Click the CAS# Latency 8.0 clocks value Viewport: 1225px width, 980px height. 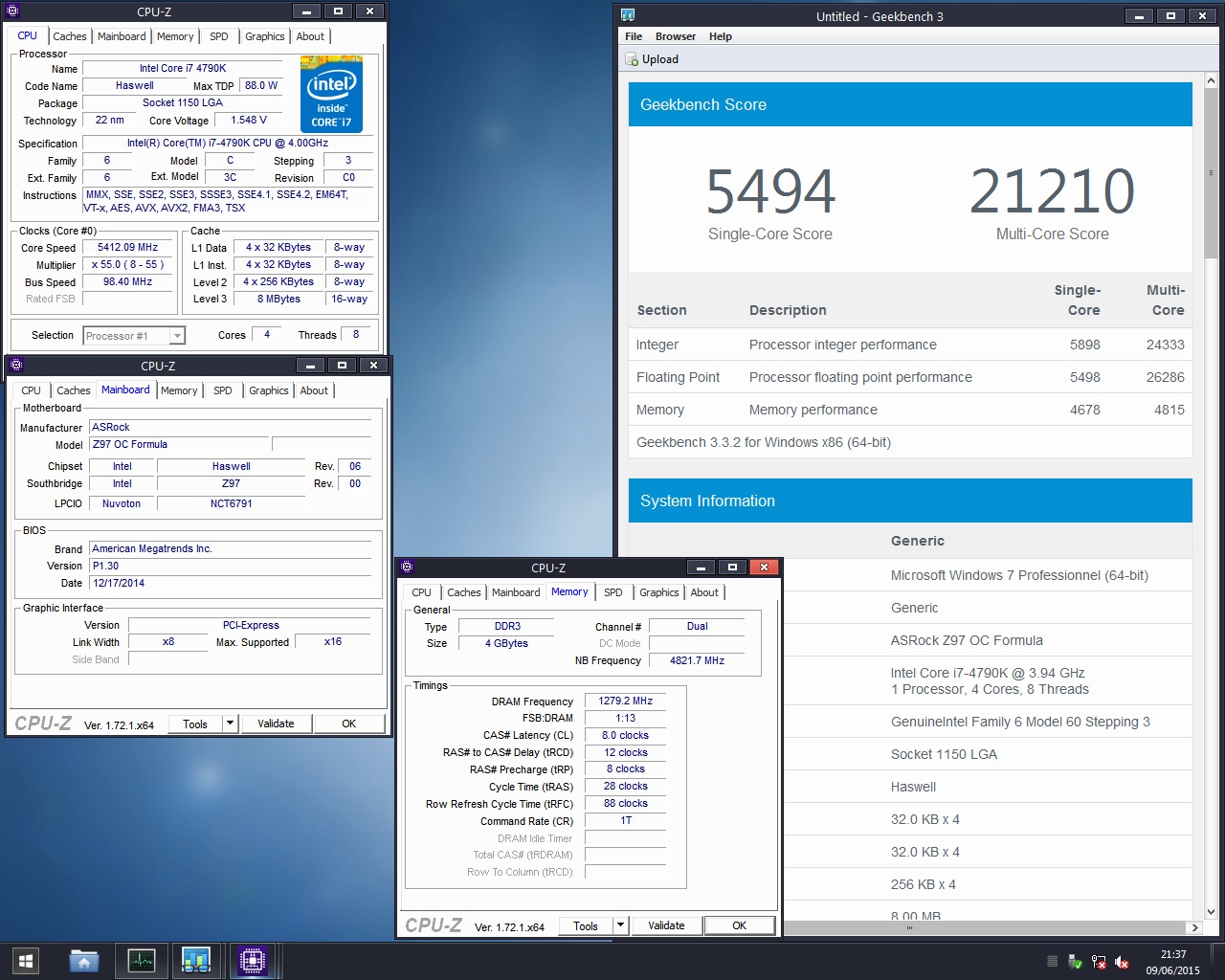(626, 735)
